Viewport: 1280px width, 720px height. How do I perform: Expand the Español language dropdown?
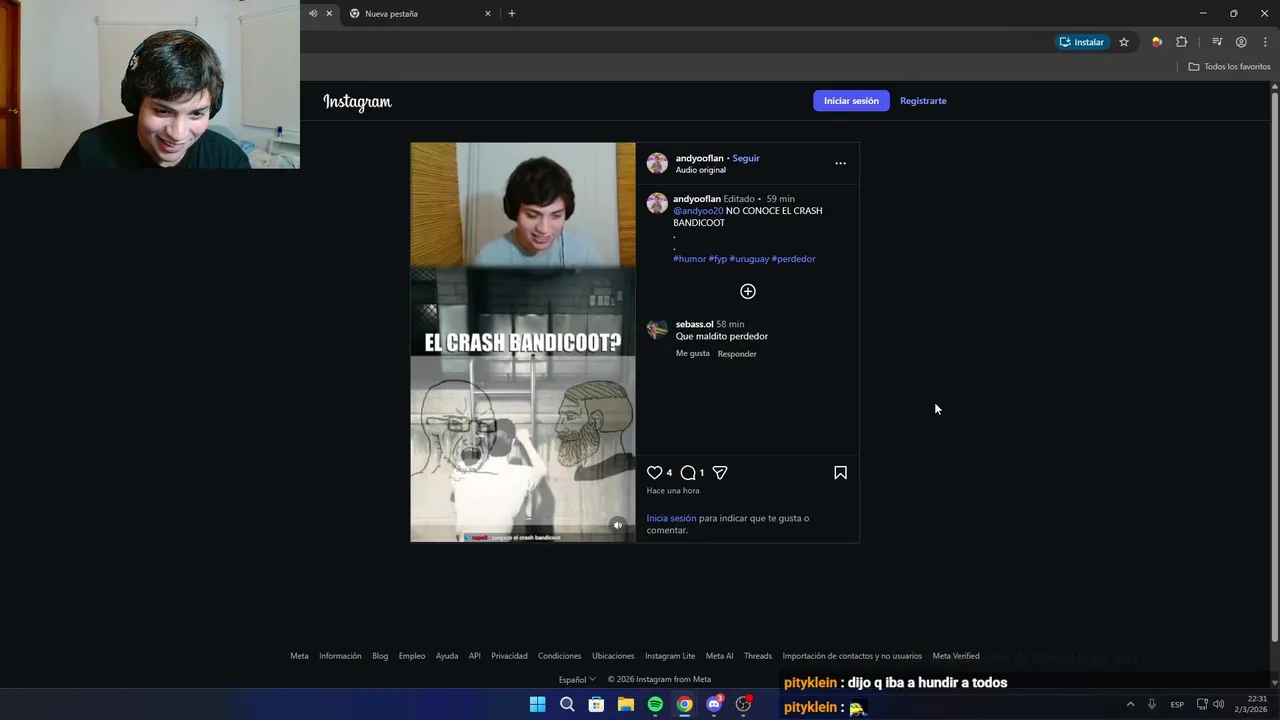pos(577,680)
